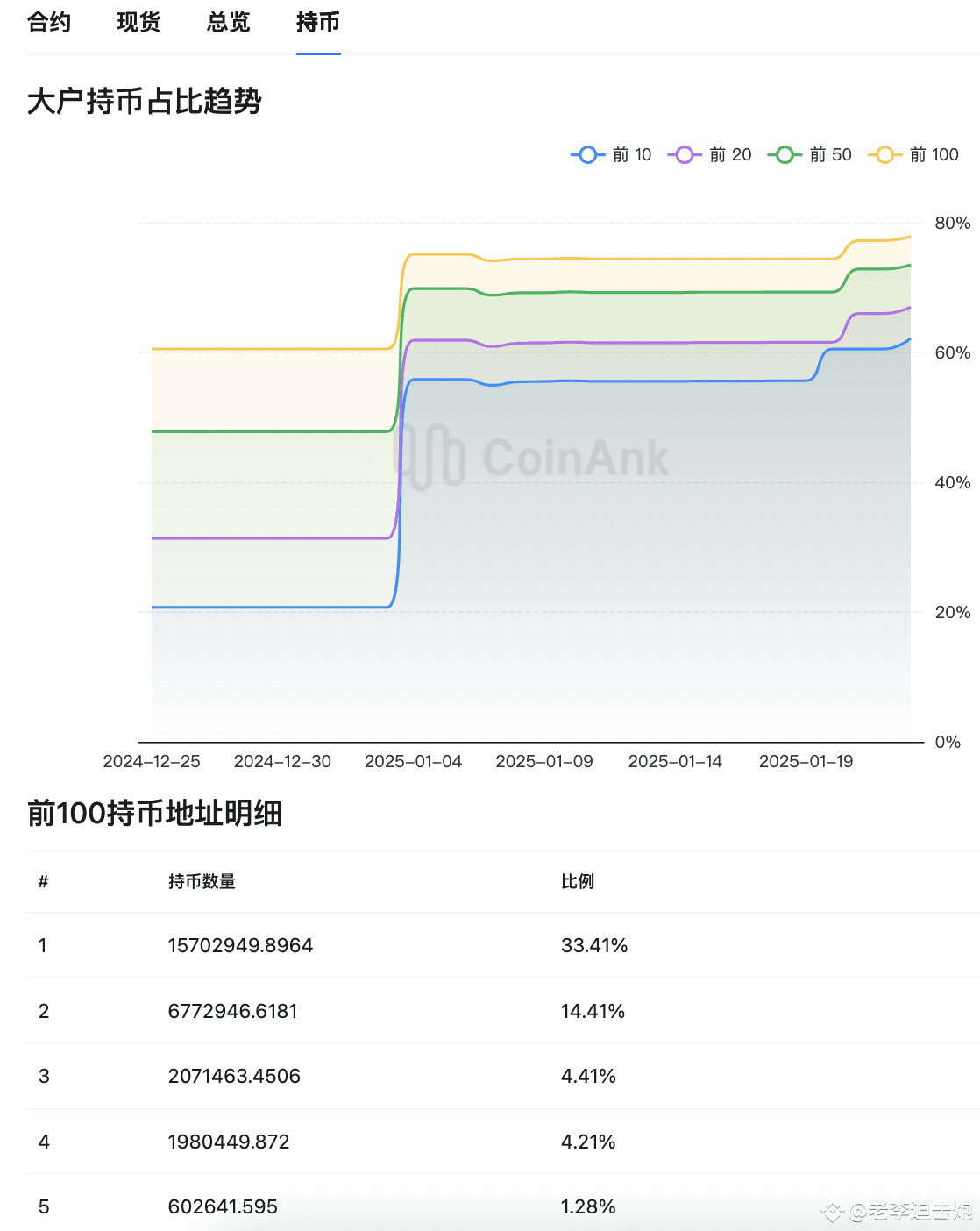Click the 大户持币占比趋势 chart title
Viewport: 980px width, 1231px height.
pos(145,102)
